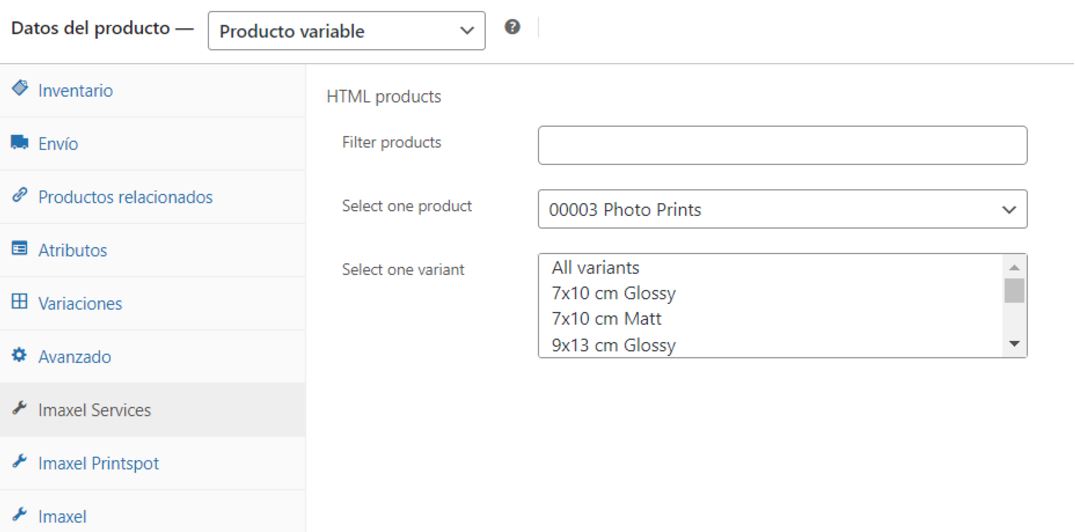1075x532 pixels.
Task: Select the 9x13 cm Glossy variant
Action: pyautogui.click(x=613, y=345)
